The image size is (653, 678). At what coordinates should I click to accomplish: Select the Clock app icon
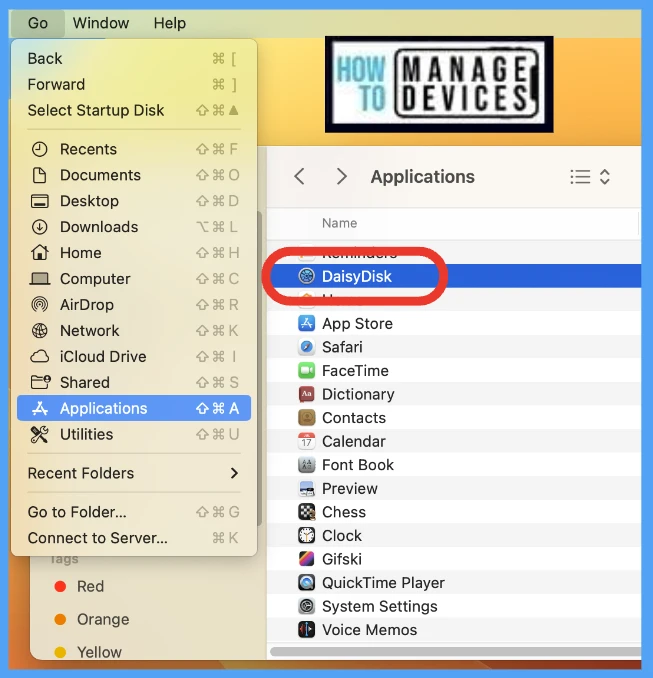point(307,535)
